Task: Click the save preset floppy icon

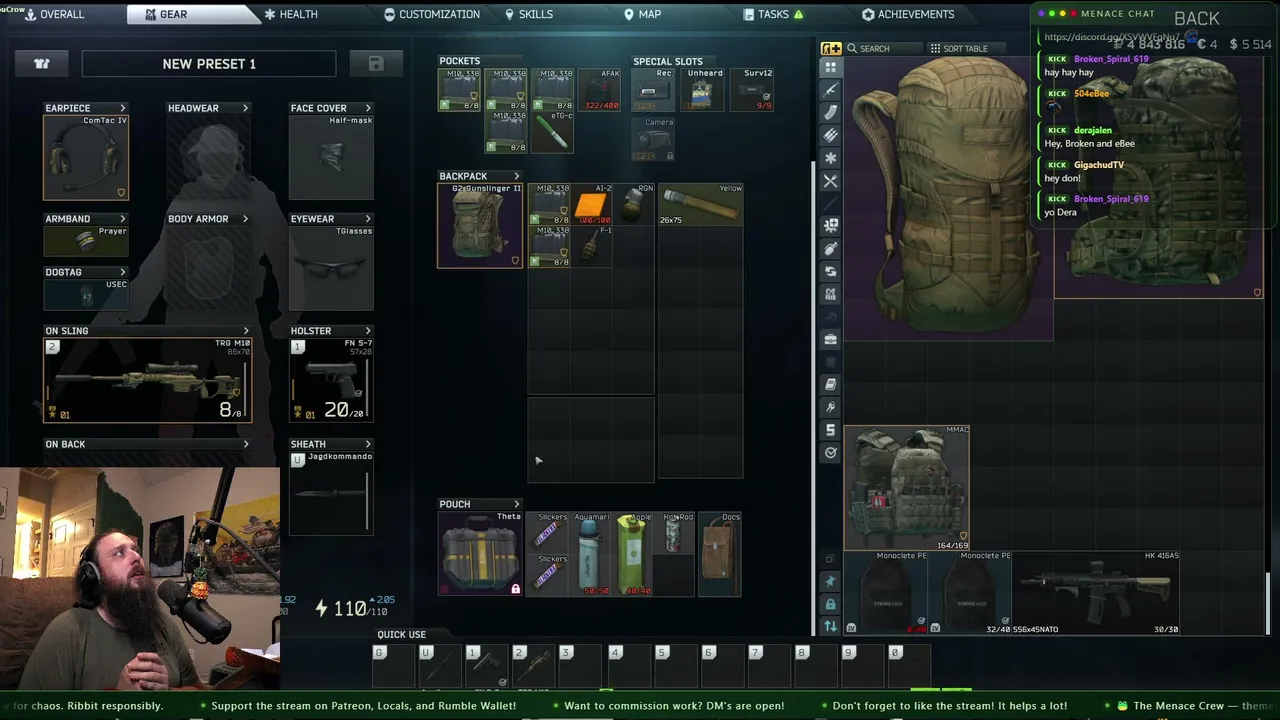Action: click(376, 64)
